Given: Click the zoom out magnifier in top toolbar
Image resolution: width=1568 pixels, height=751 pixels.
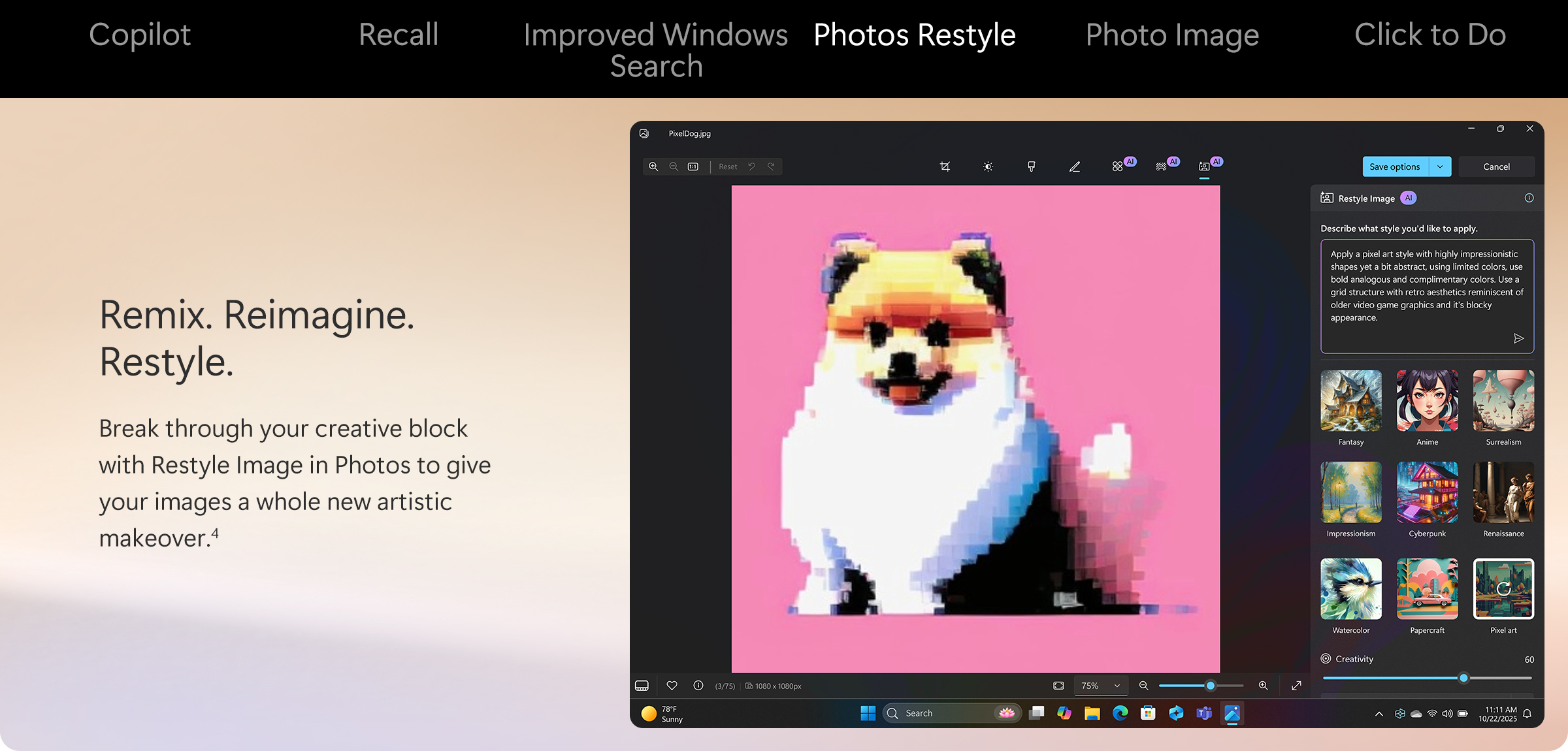Looking at the screenshot, I should coord(674,167).
